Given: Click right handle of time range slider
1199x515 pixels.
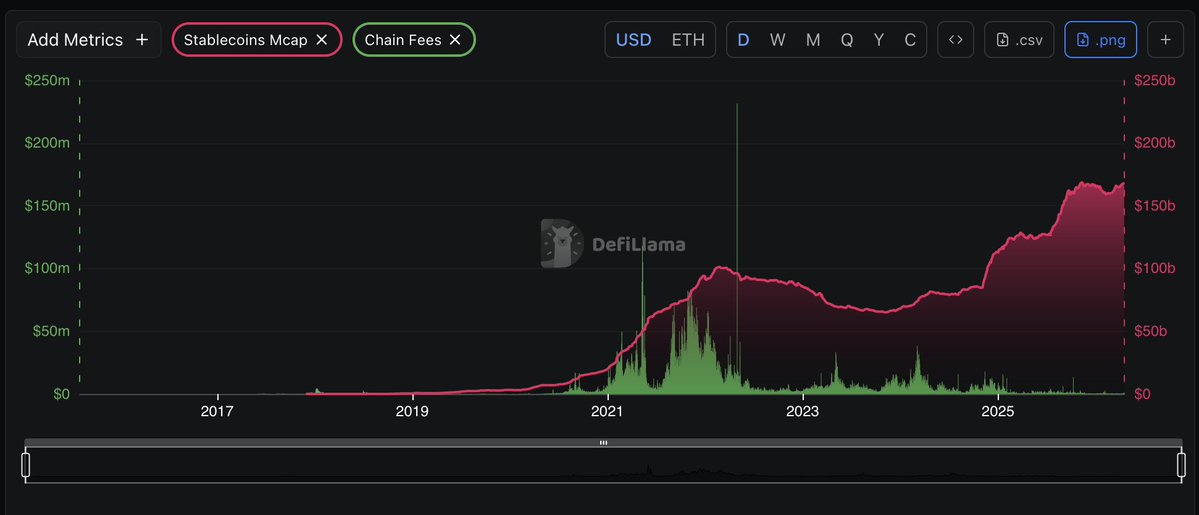Looking at the screenshot, I should tap(1181, 465).
